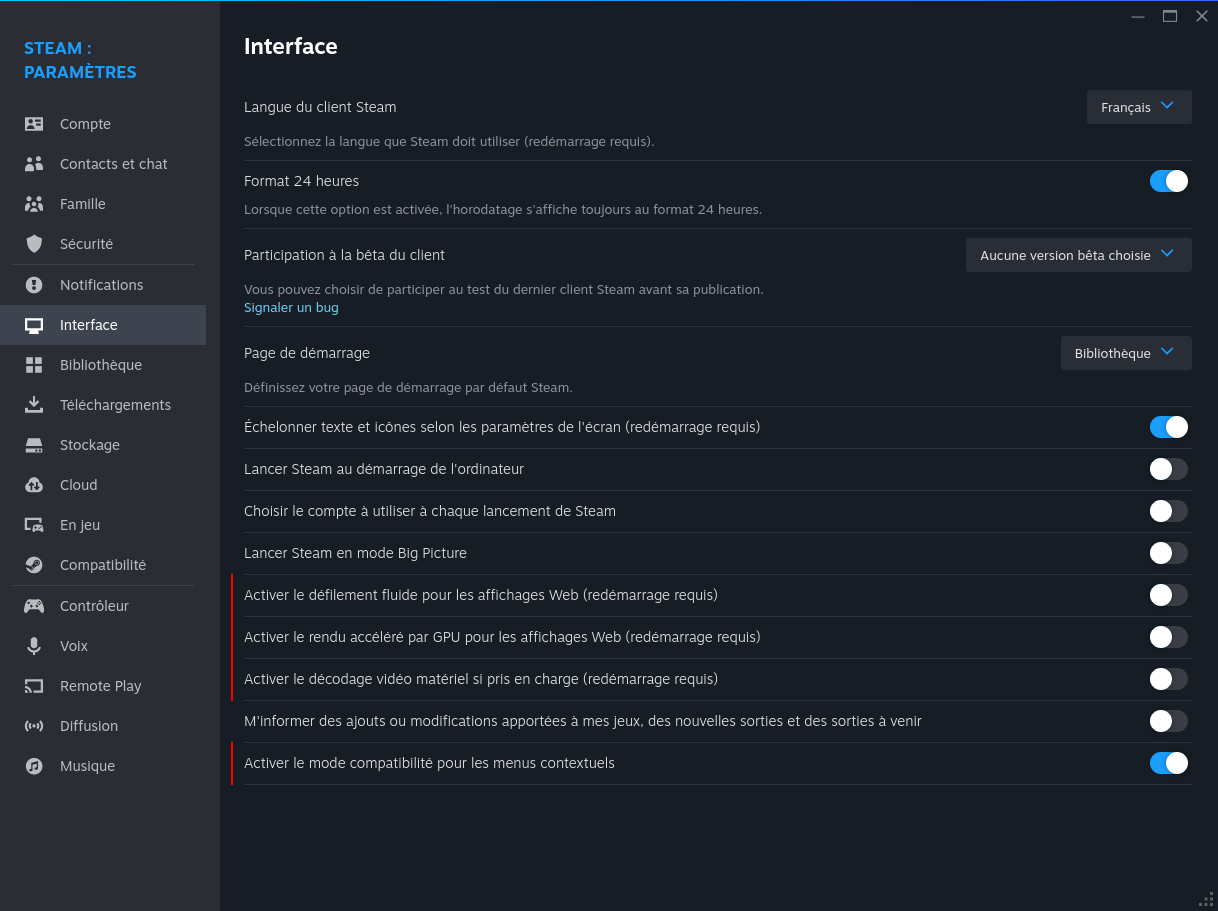Screen dimensions: 1218x911
Task: Toggle Choisir le compte à chaque lancement
Action: 1169,511
